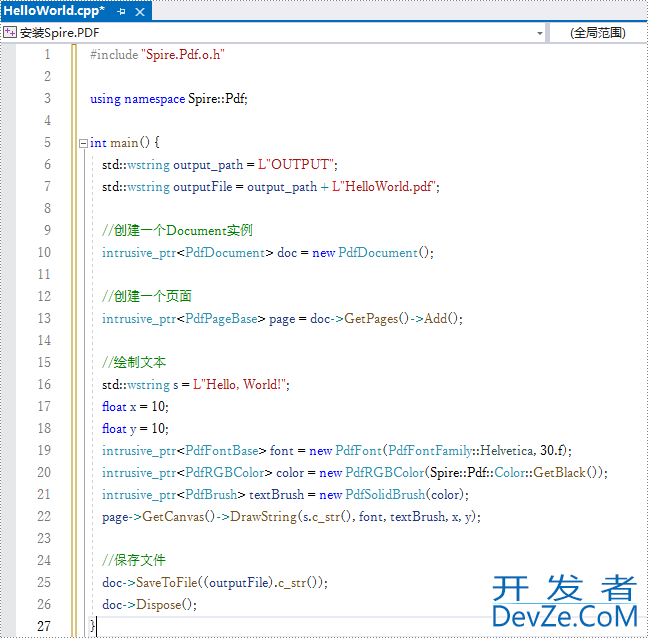Click the project icon beside 安装Spire.PDF
The width and height of the screenshot is (648, 638).
click(x=10, y=32)
